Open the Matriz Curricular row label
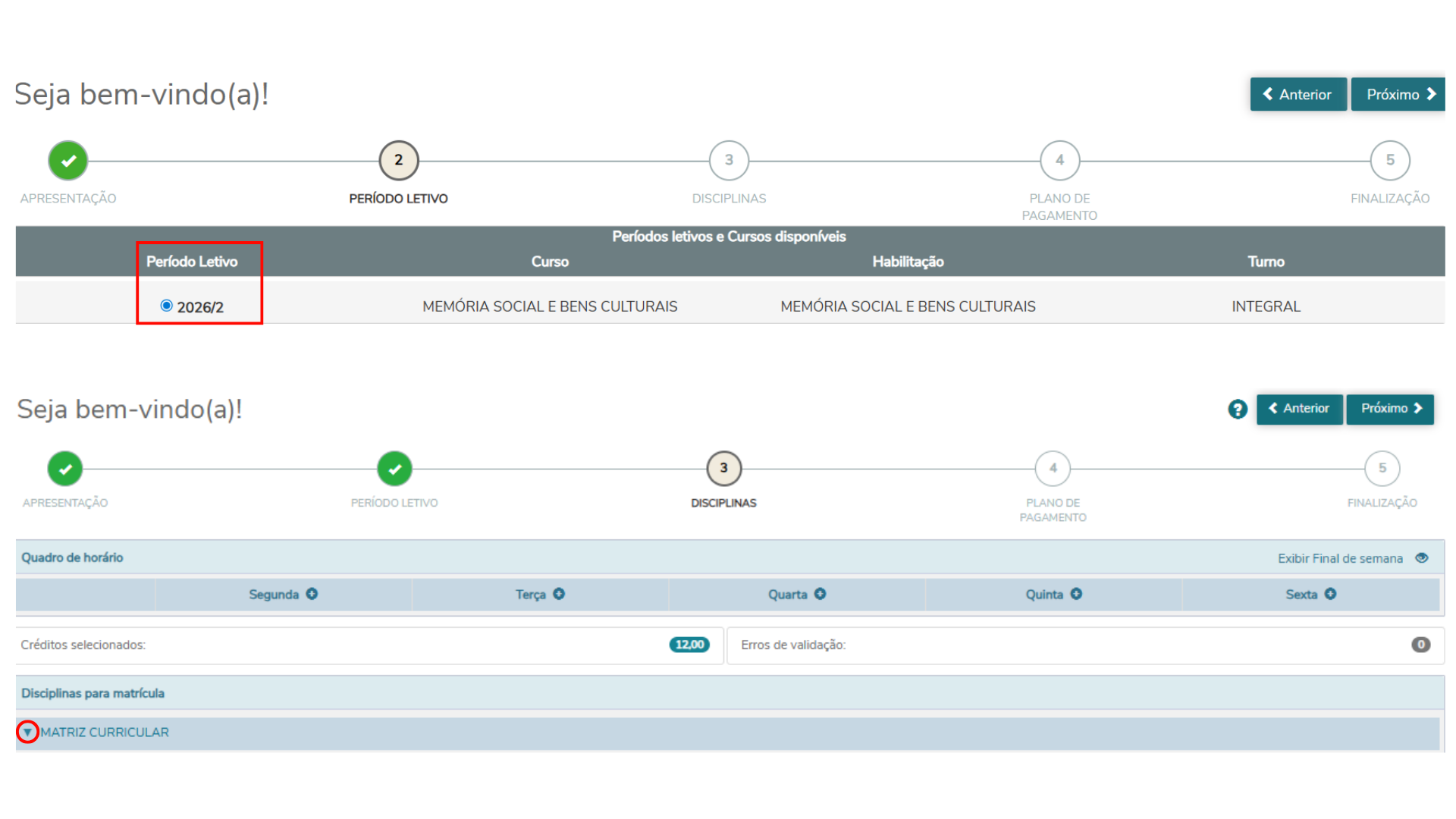Screen dimensions: 1456x819 (105, 733)
